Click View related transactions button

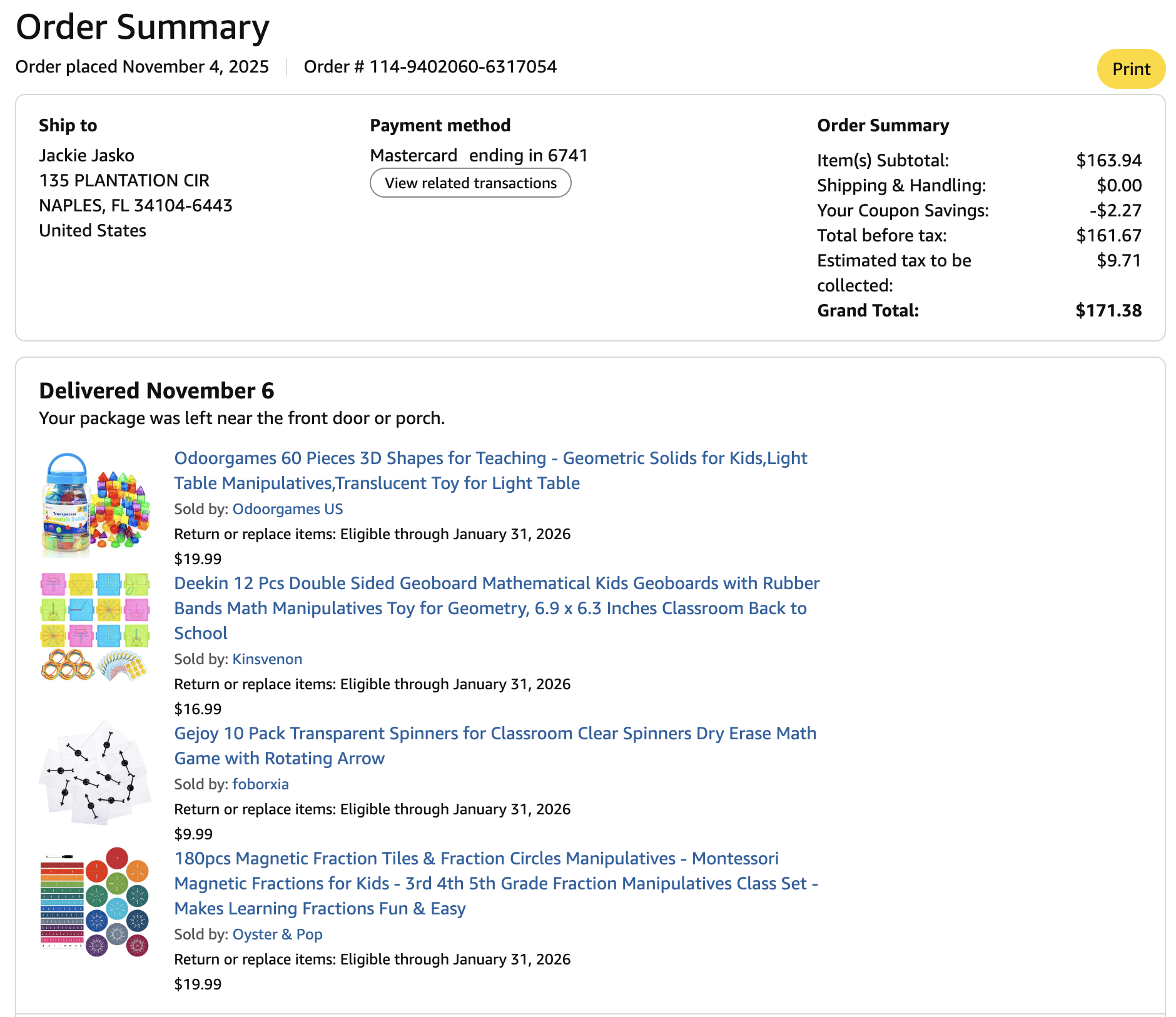[x=470, y=183]
